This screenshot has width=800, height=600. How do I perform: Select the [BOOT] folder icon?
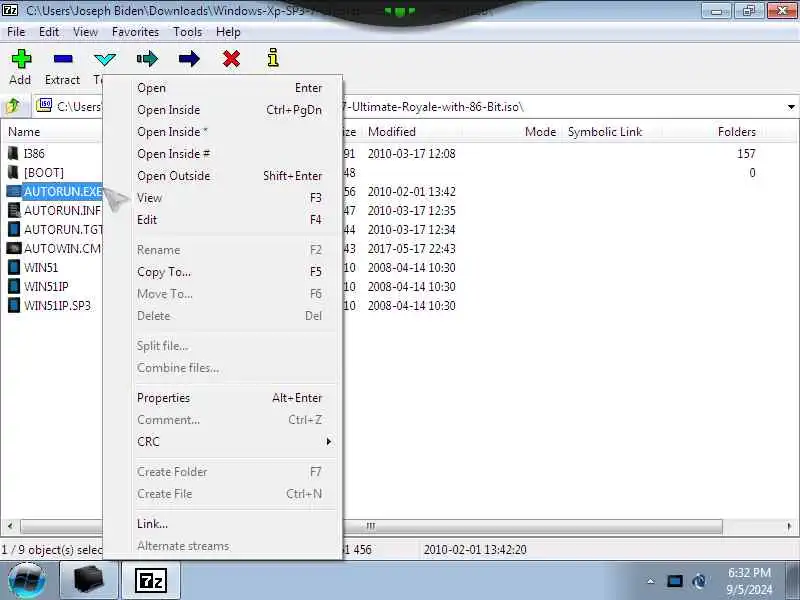pos(14,172)
